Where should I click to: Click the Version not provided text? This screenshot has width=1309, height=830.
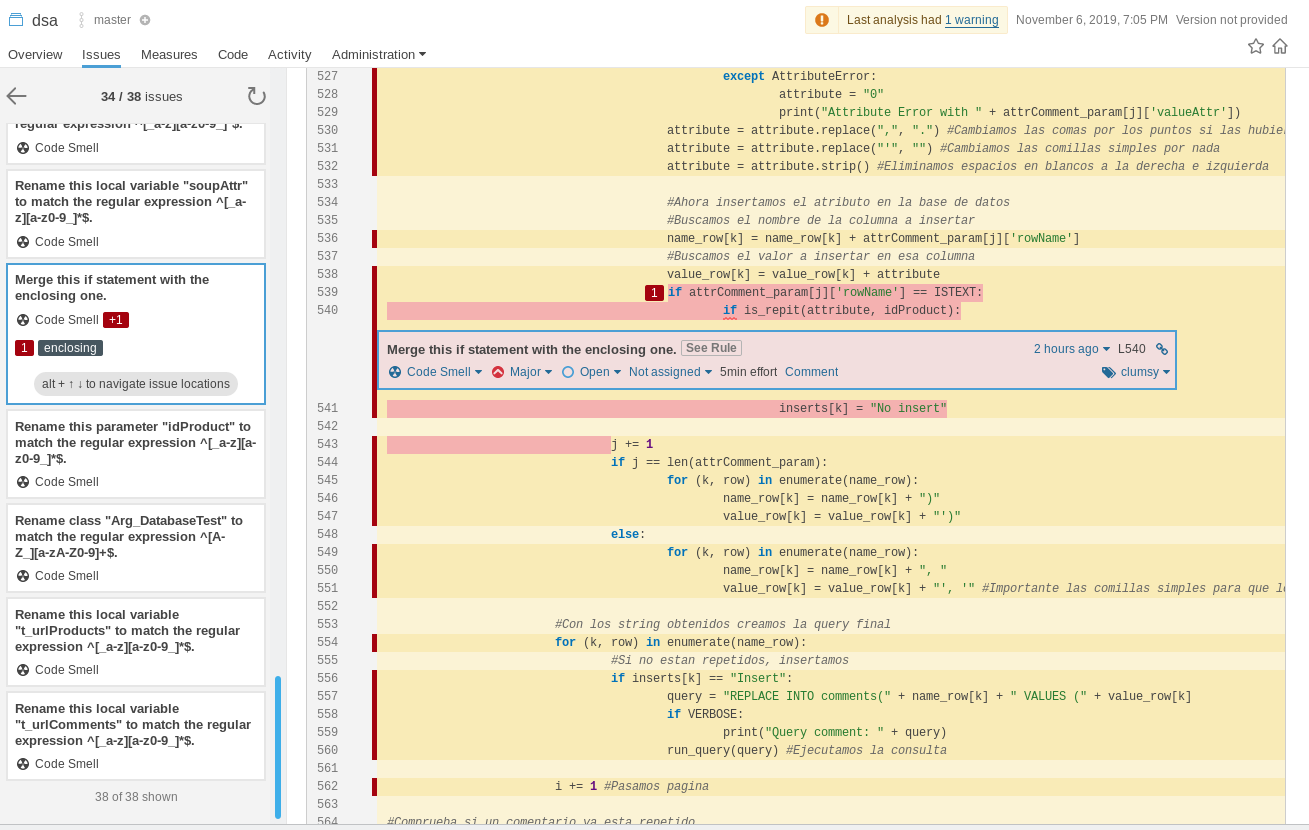click(1232, 20)
